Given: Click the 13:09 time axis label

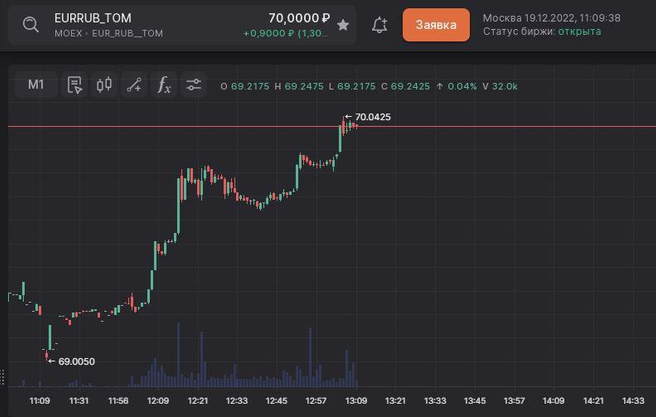Looking at the screenshot, I should pos(356,401).
